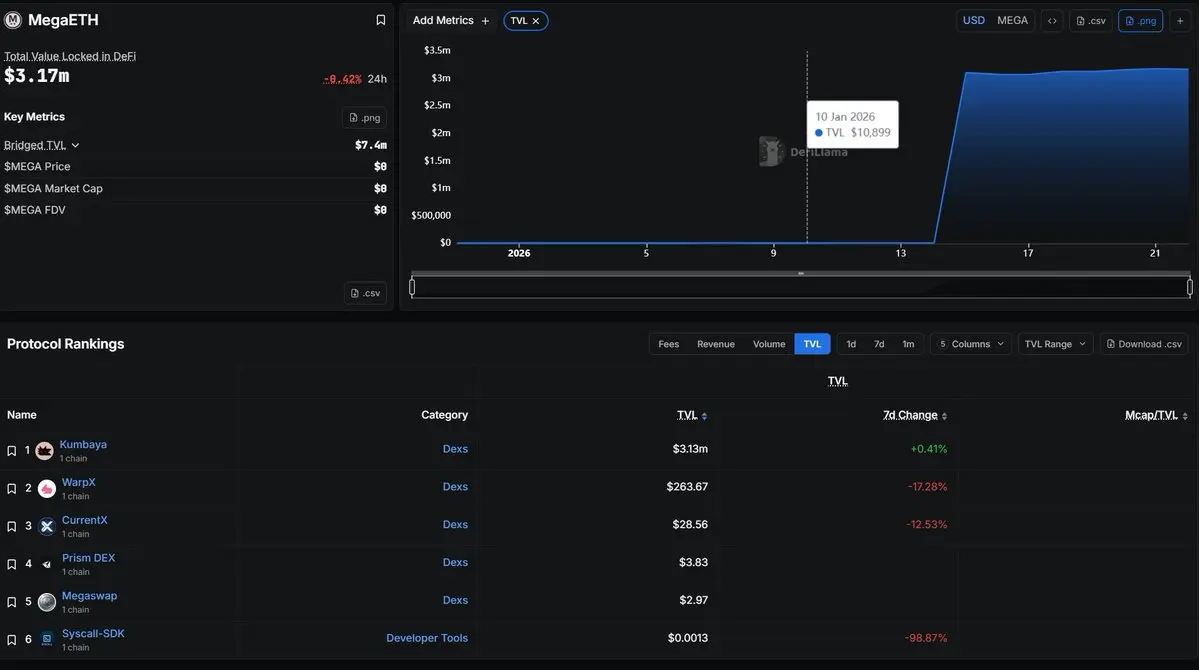Sort table by 7d Change column
Viewport: 1199px width, 670px height.
click(915, 415)
